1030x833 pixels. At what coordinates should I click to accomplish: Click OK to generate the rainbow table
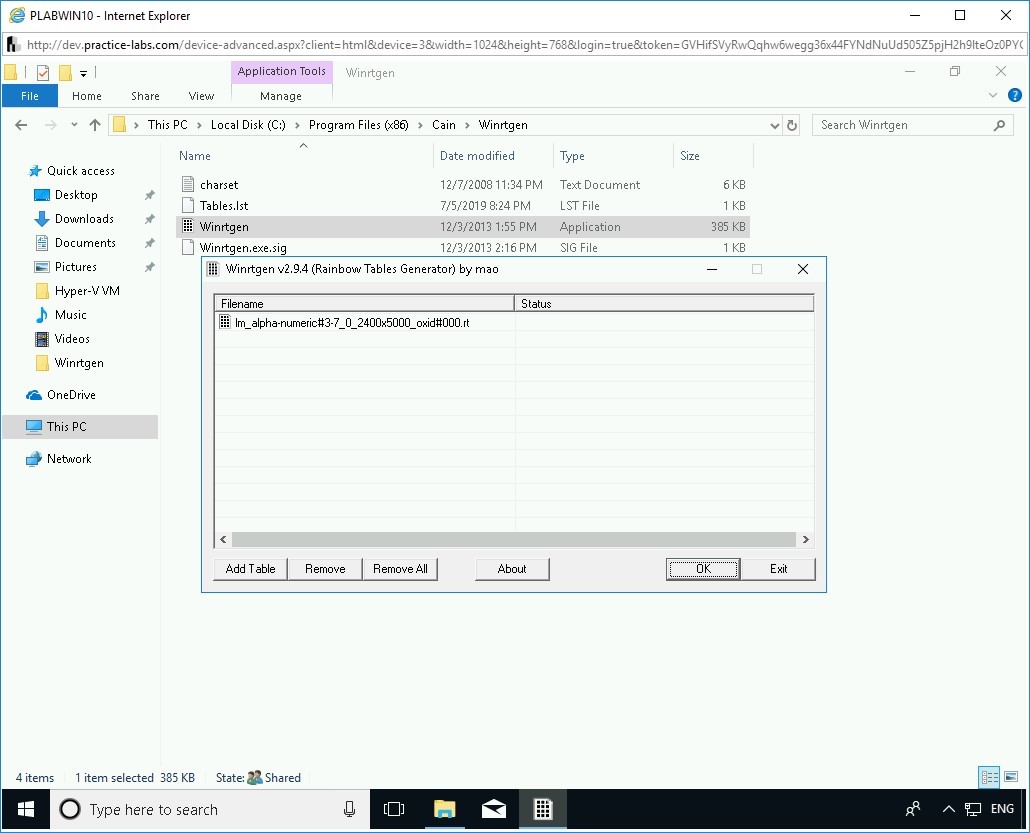(x=702, y=568)
